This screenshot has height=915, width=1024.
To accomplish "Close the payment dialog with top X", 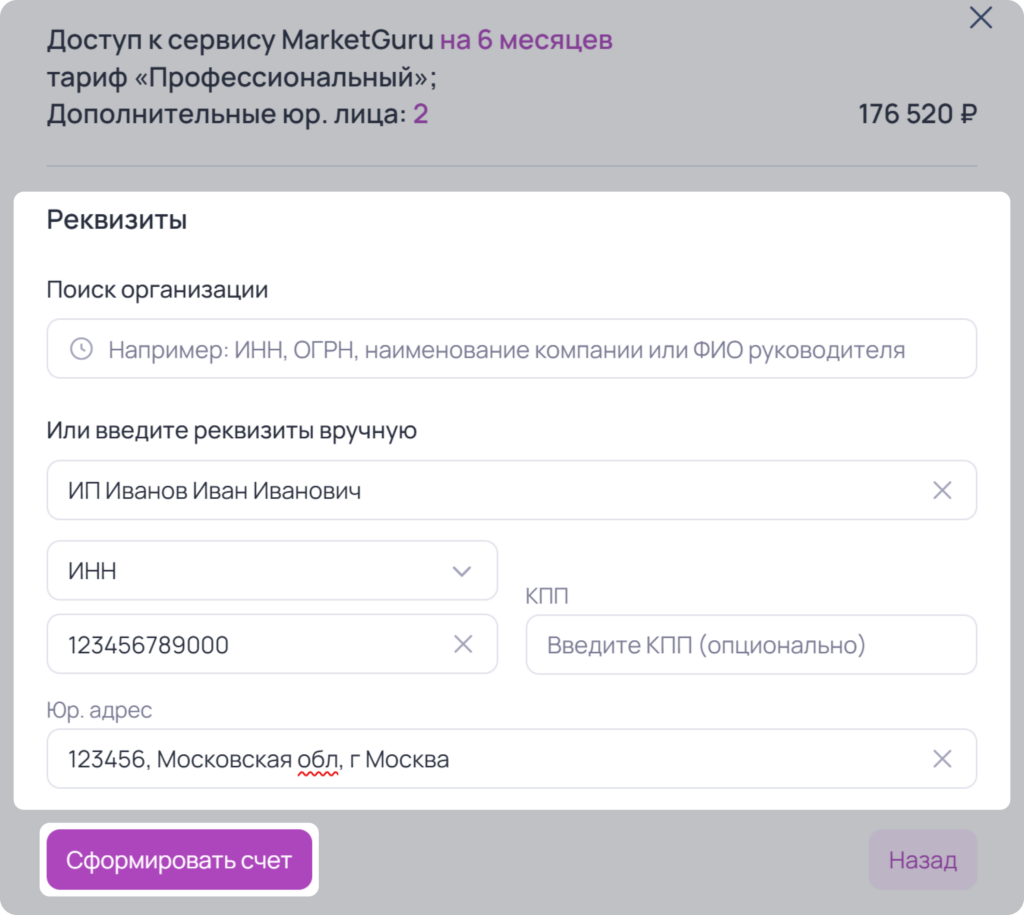I will point(980,18).
